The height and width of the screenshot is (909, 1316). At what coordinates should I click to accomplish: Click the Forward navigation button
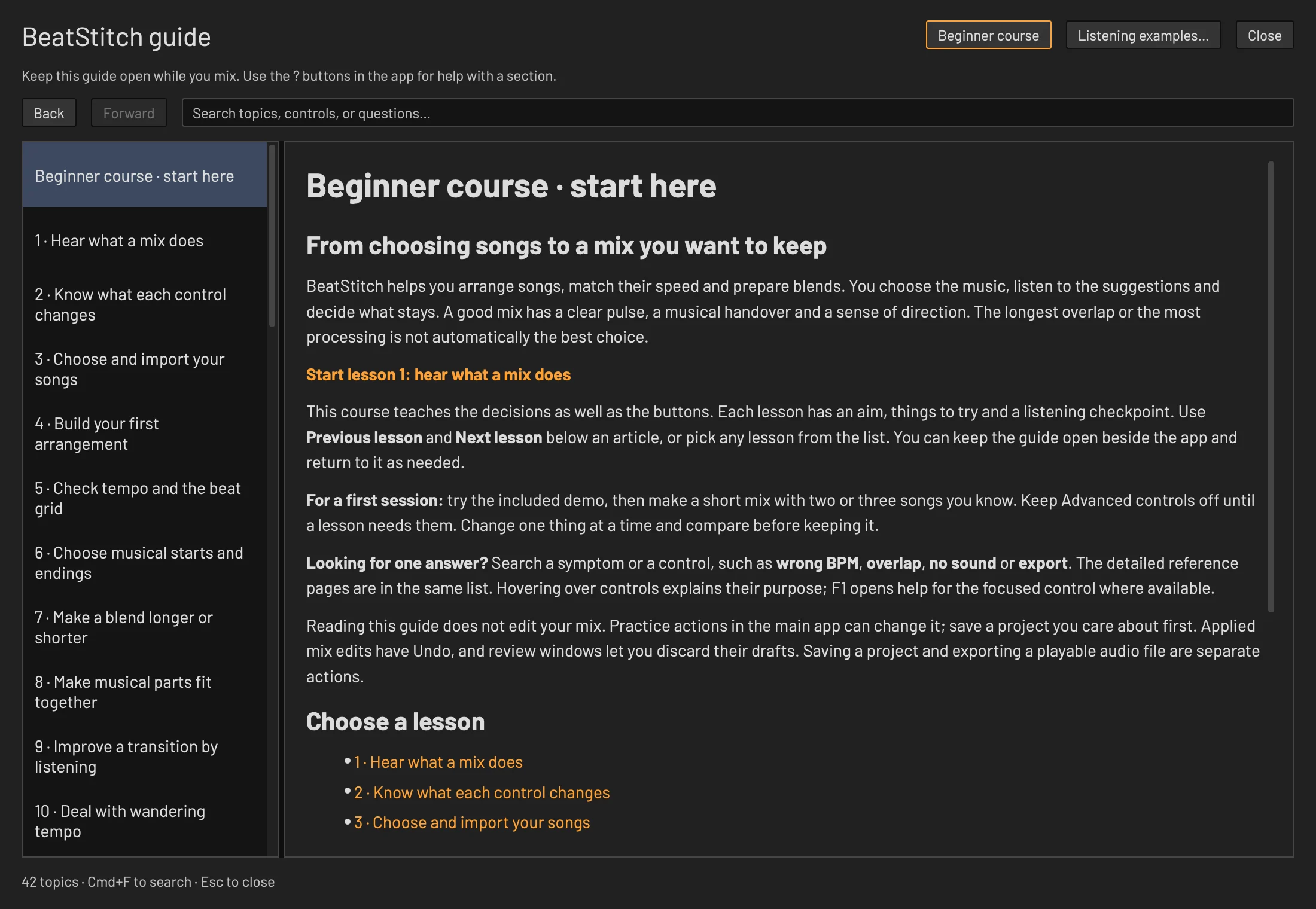tap(129, 113)
